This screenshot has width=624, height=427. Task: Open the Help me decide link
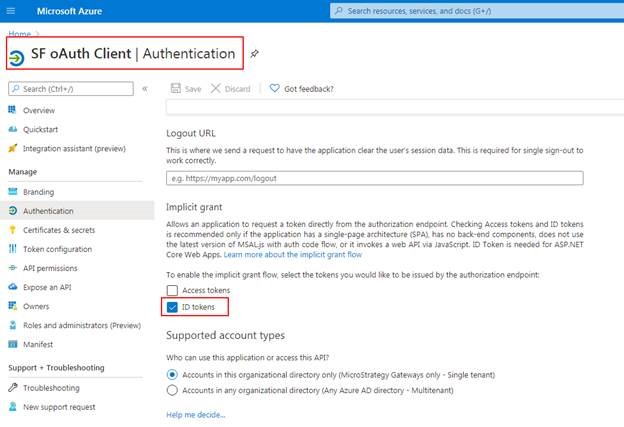[195, 414]
